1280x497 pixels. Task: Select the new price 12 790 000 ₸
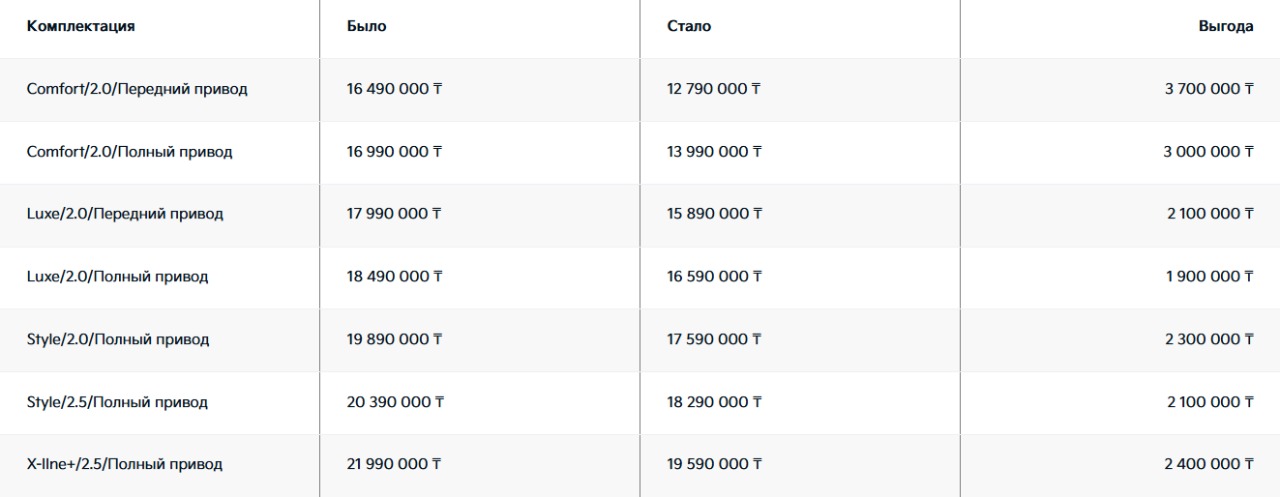(x=714, y=89)
